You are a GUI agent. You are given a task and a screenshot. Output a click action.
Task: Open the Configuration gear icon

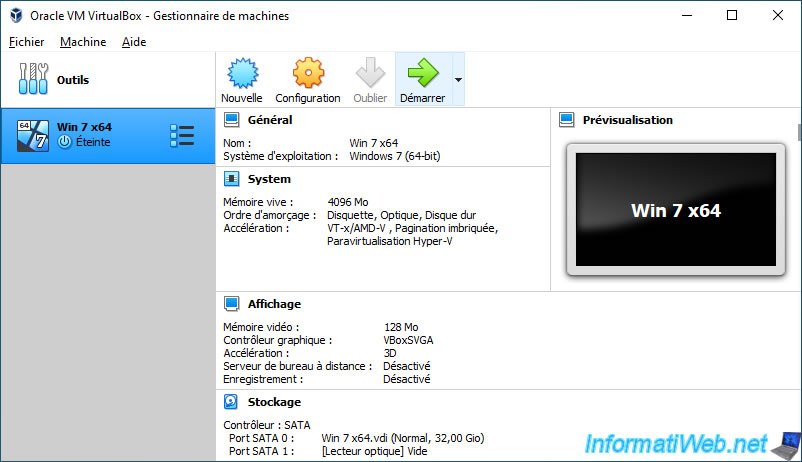pyautogui.click(x=308, y=74)
